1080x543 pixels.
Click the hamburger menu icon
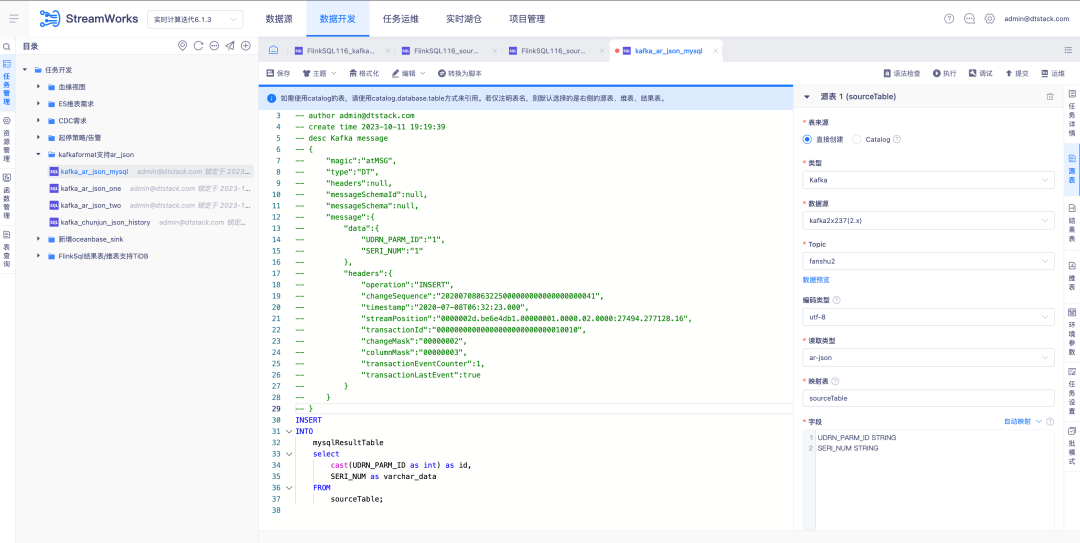[14, 19]
